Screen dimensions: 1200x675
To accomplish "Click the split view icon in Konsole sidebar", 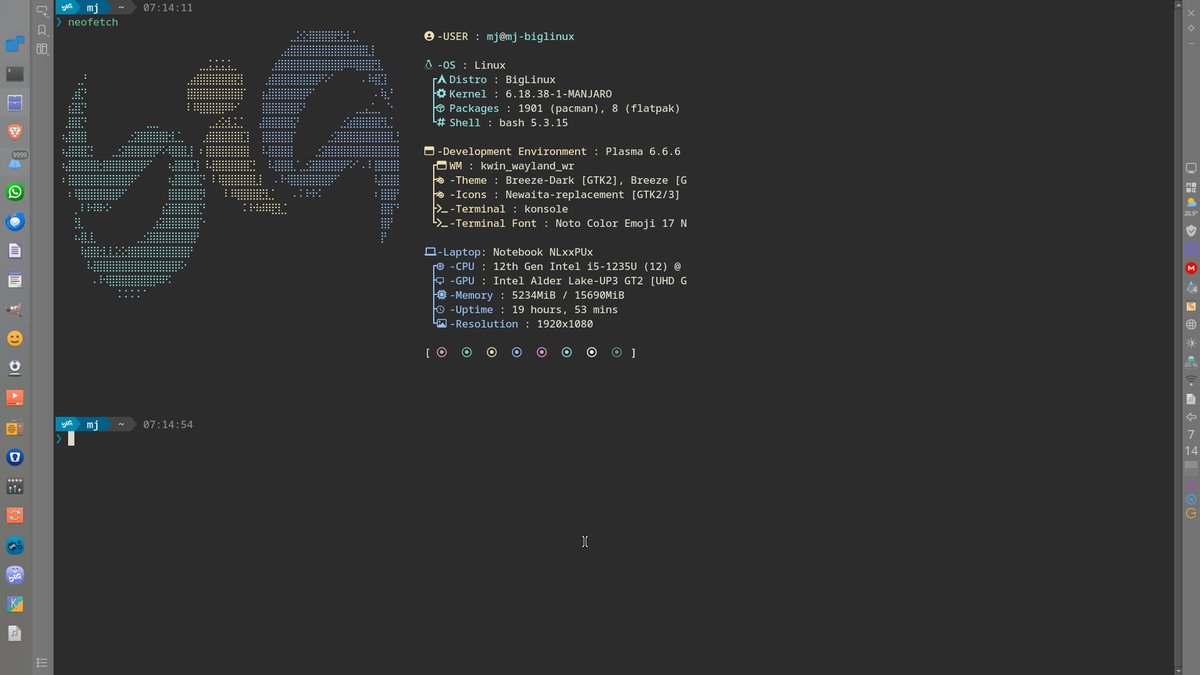I will [42, 48].
